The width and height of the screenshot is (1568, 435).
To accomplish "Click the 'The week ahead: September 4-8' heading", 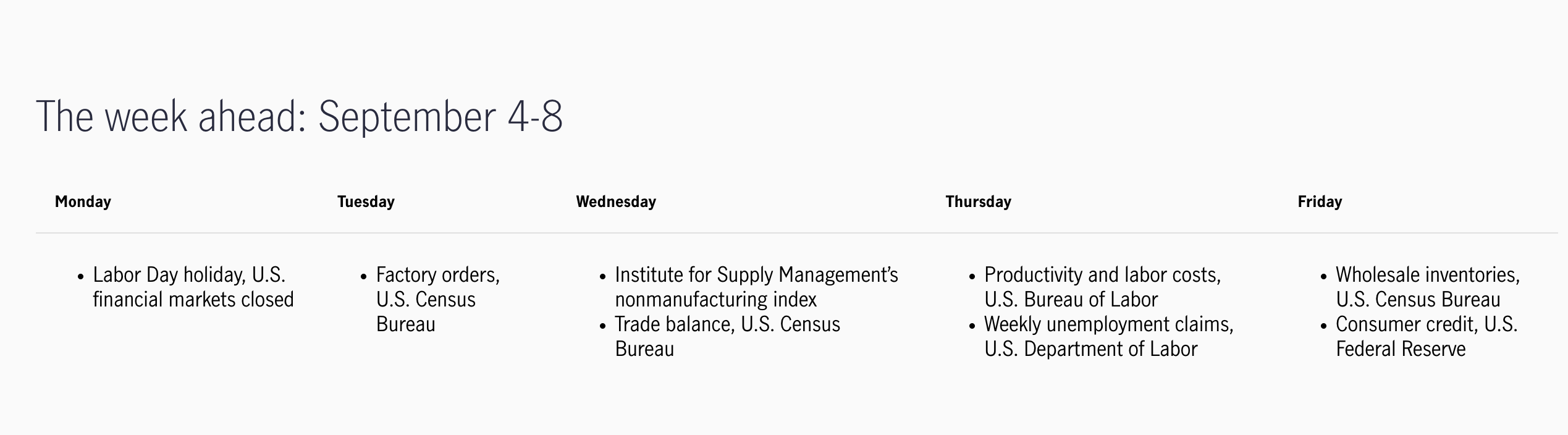I will pos(300,116).
